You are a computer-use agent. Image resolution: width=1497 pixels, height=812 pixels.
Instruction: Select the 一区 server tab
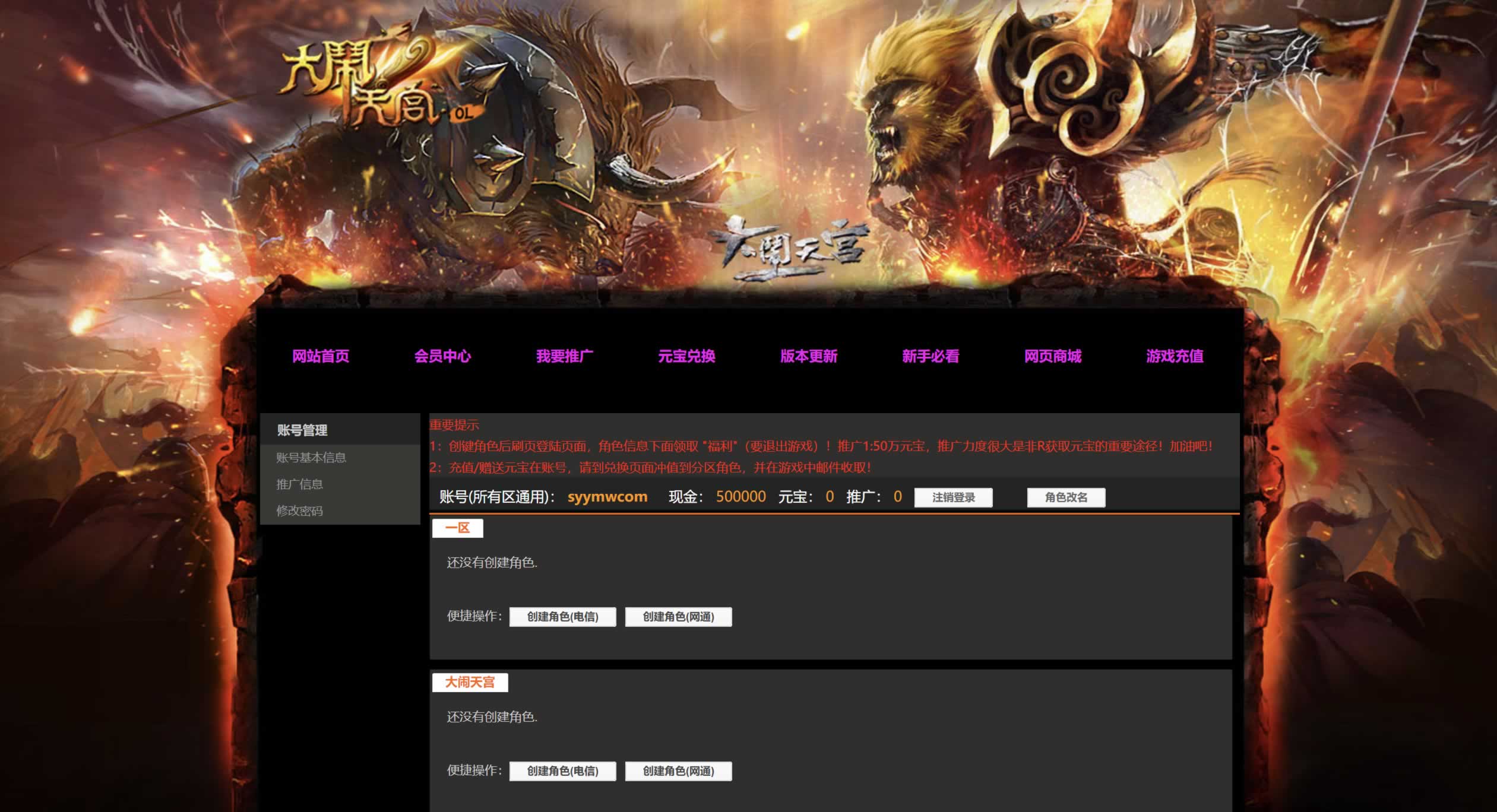tap(457, 528)
